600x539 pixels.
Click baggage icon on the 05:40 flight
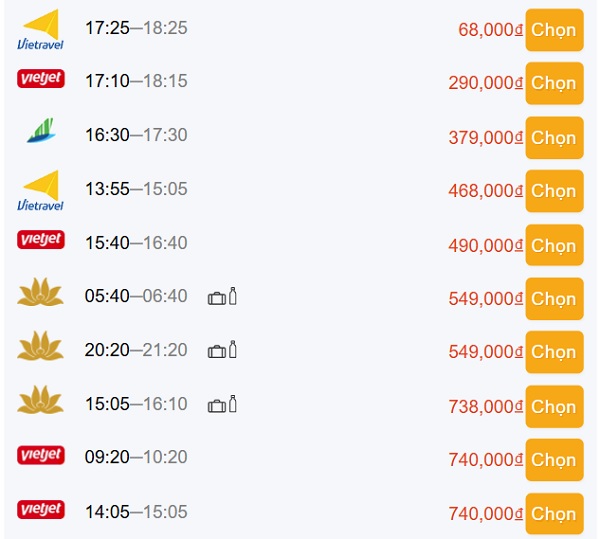click(x=217, y=298)
